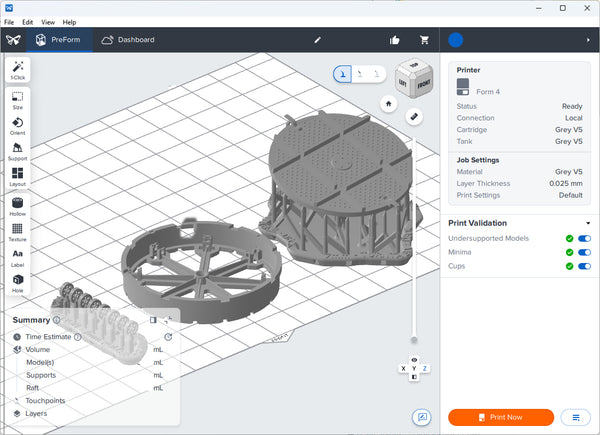The image size is (600, 435).
Task: Collapse the Print Validation section
Action: (x=588, y=223)
